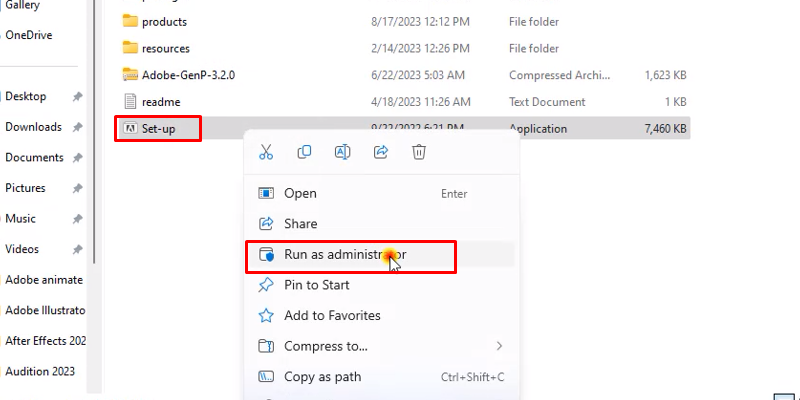Click the readme text document icon
The width and height of the screenshot is (800, 400).
point(131,101)
